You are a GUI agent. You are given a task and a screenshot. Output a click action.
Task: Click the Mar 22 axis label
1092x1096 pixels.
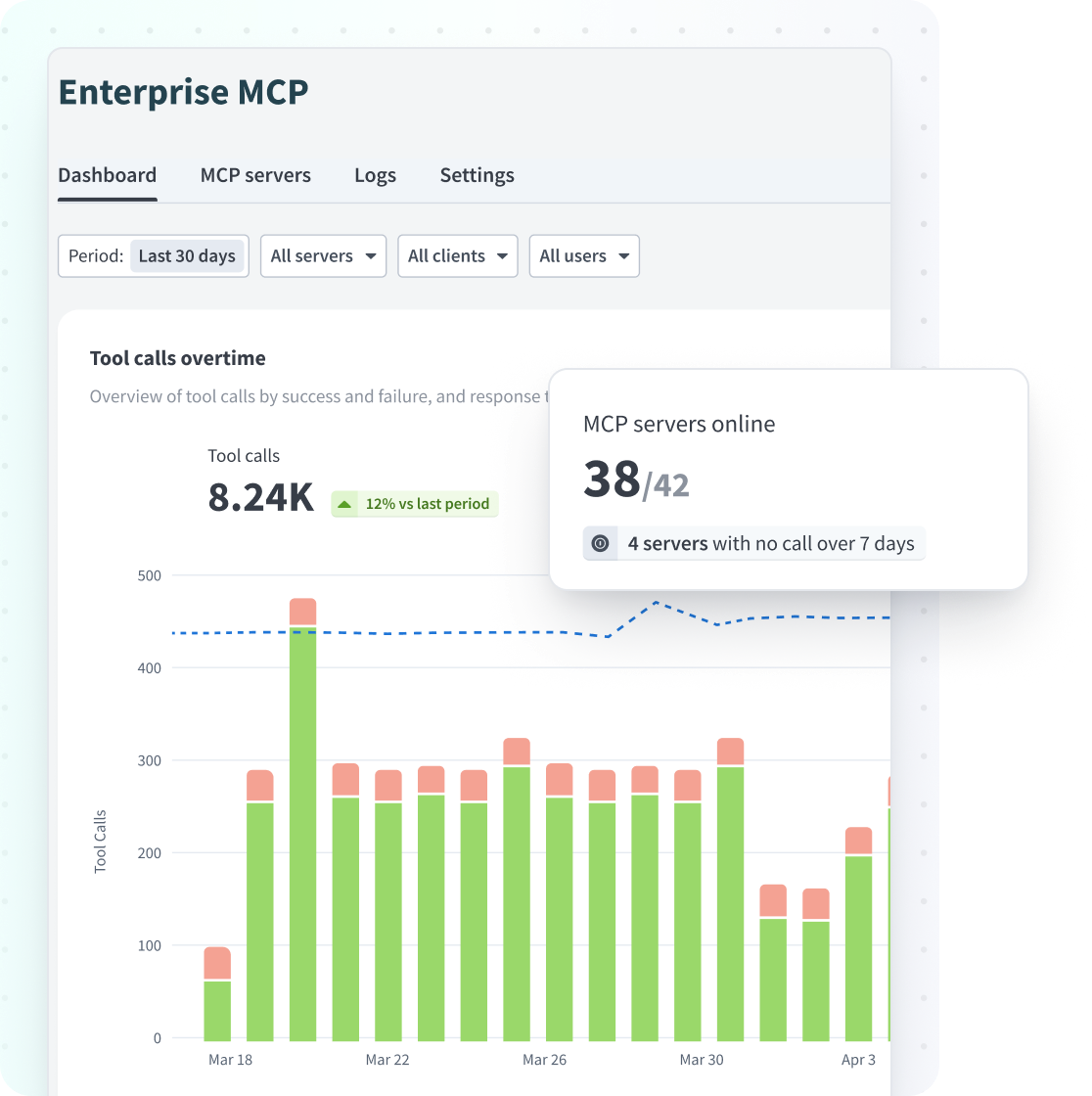coord(387,1060)
